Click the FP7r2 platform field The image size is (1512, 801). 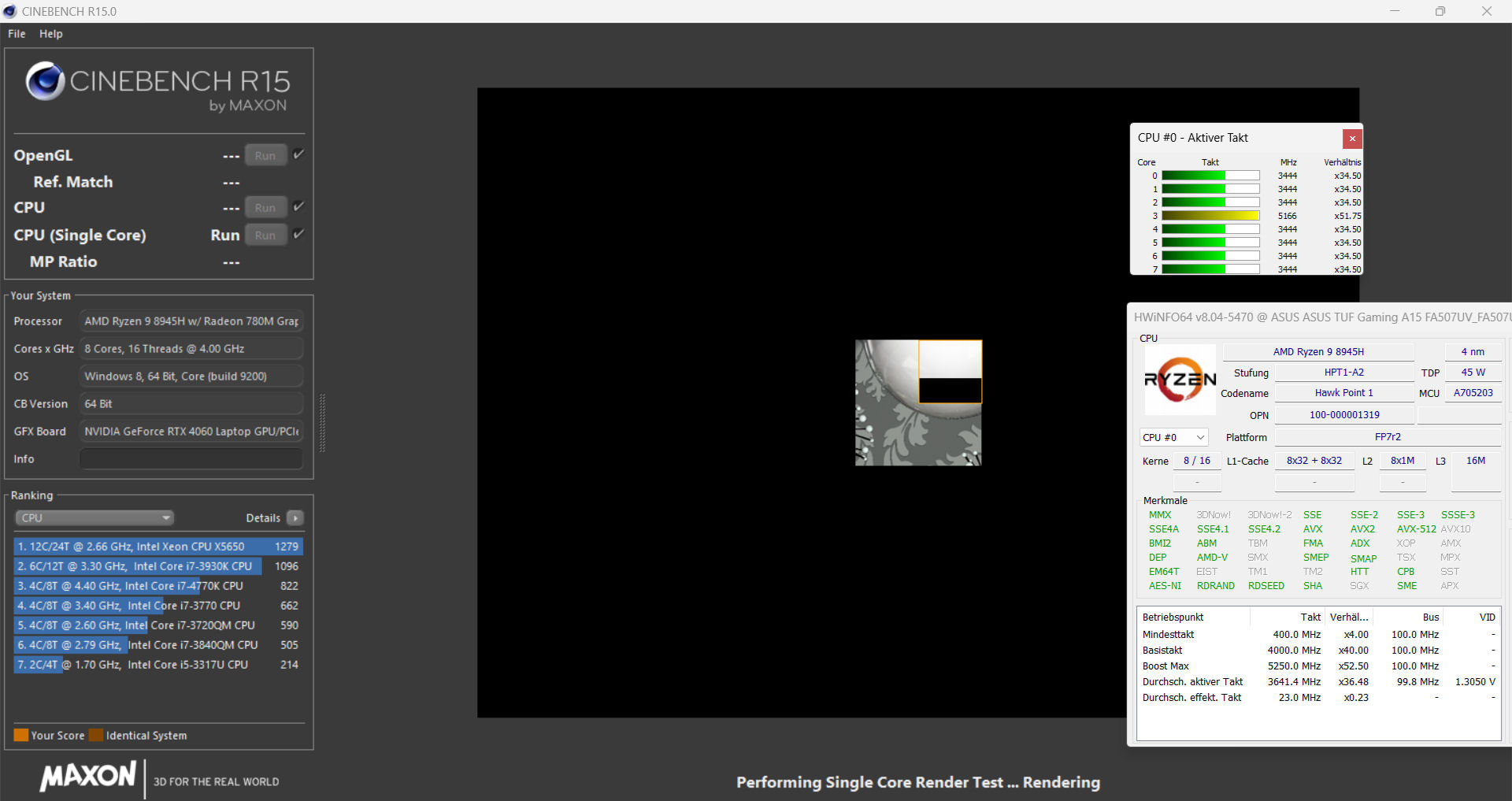[x=1388, y=437]
